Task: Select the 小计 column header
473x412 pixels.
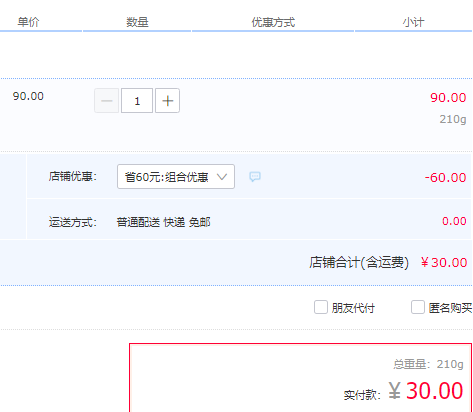Action: tap(413, 22)
